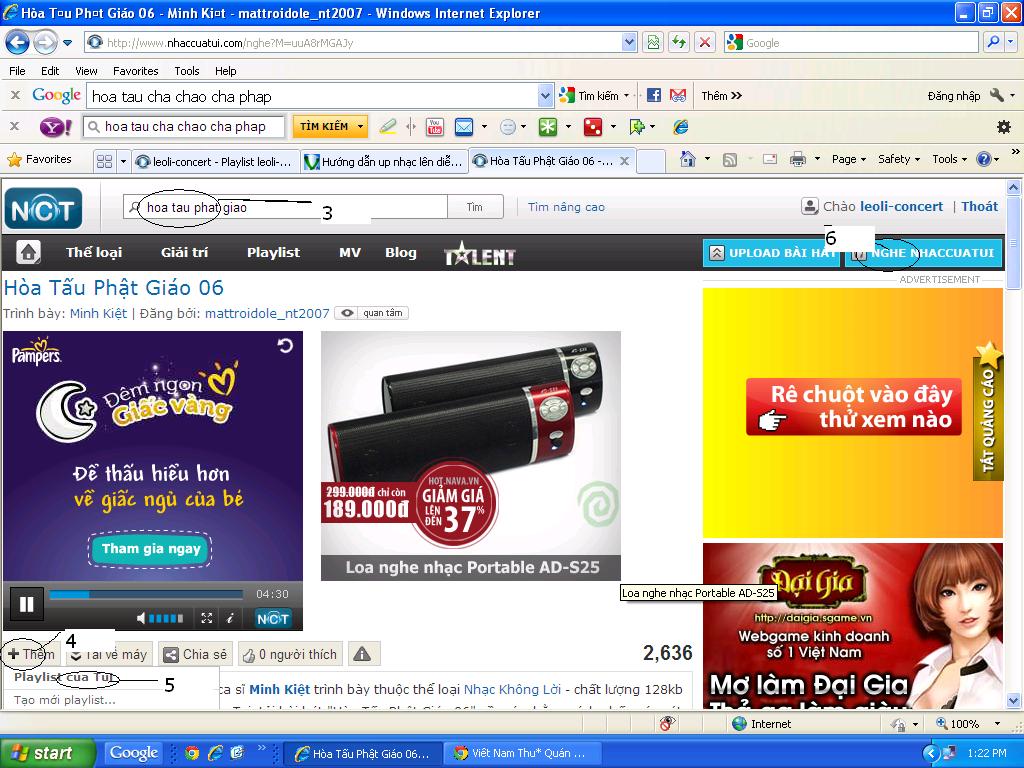Open the TÌM KIẾM button dropdown arrow on the Yahoo toolbar

coord(360,127)
